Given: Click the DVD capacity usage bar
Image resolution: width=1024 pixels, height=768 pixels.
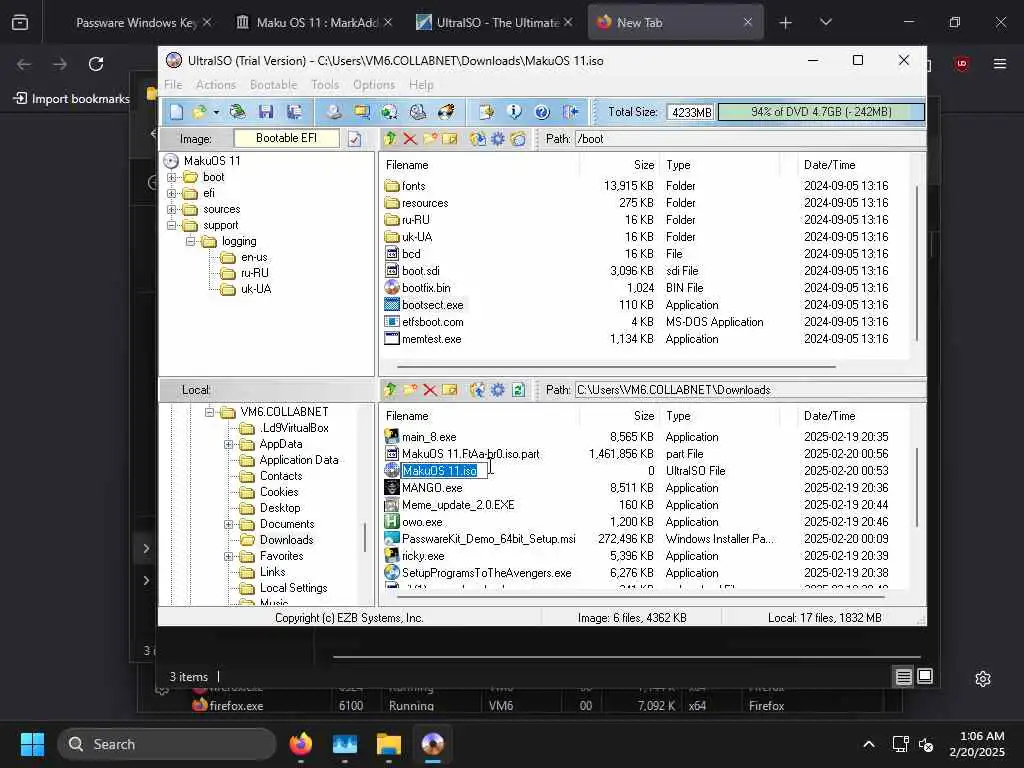Looking at the screenshot, I should pos(821,112).
